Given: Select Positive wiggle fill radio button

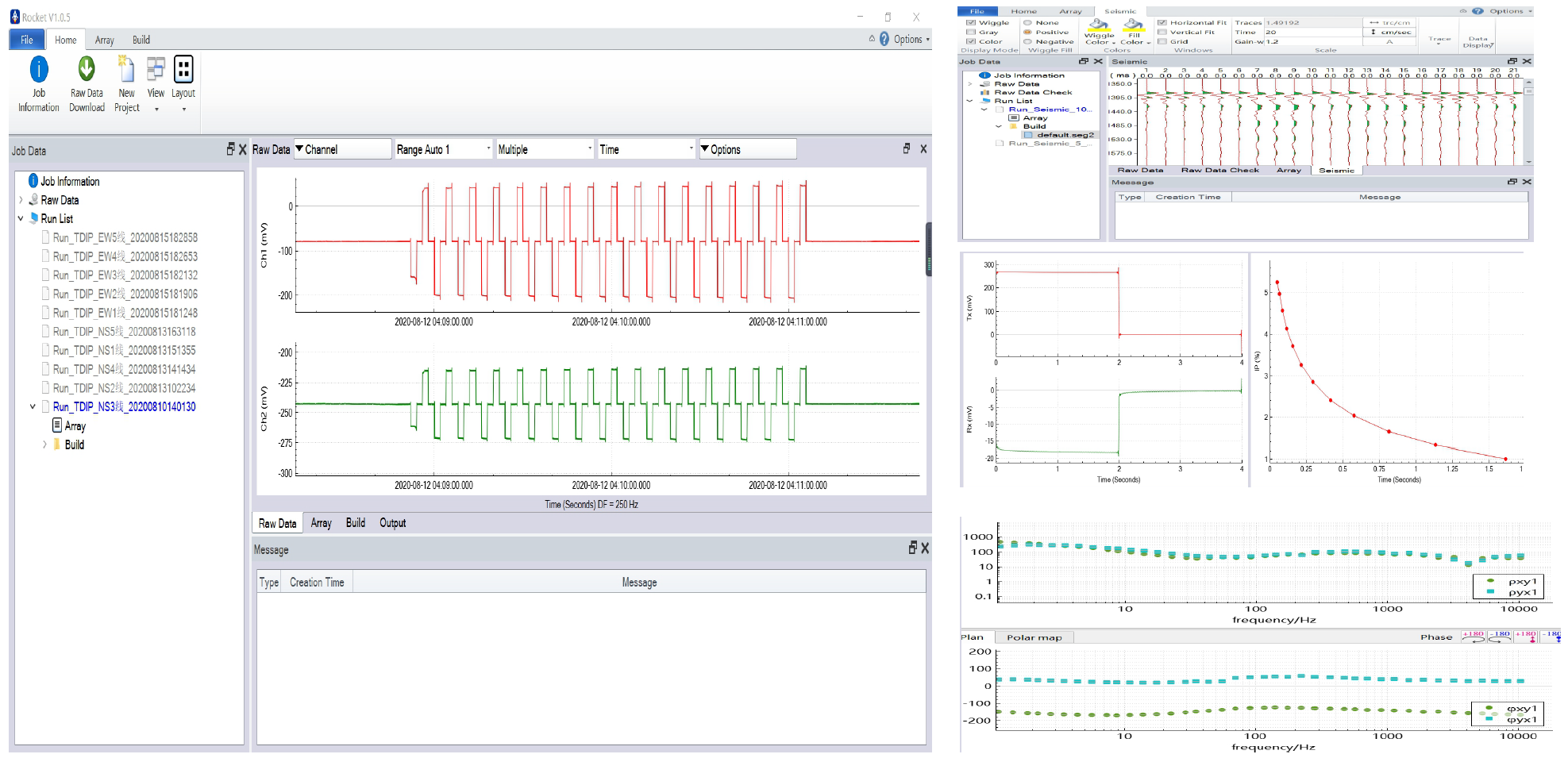Looking at the screenshot, I should 1027,33.
